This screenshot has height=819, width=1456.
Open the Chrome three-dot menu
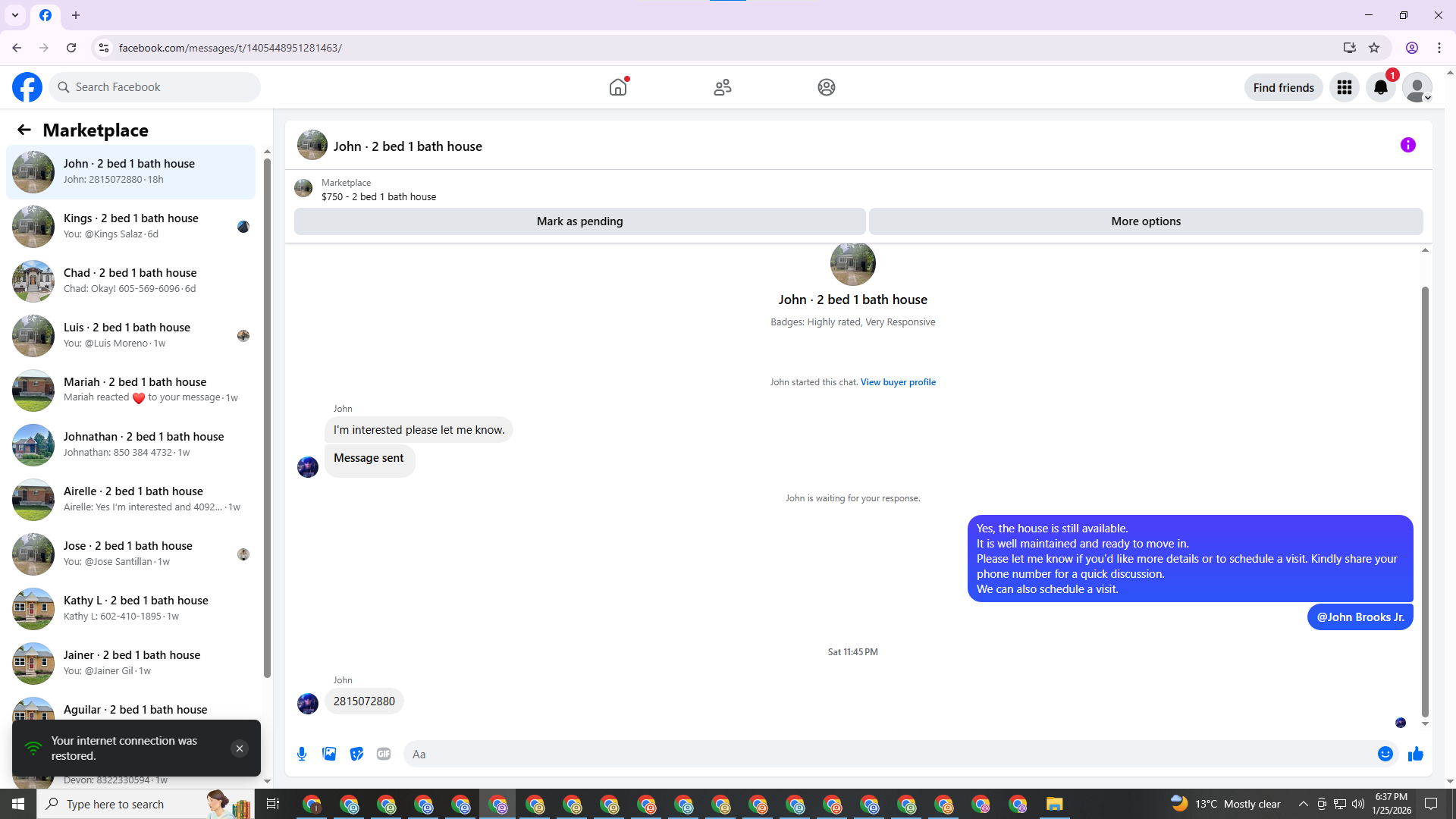[1439, 48]
